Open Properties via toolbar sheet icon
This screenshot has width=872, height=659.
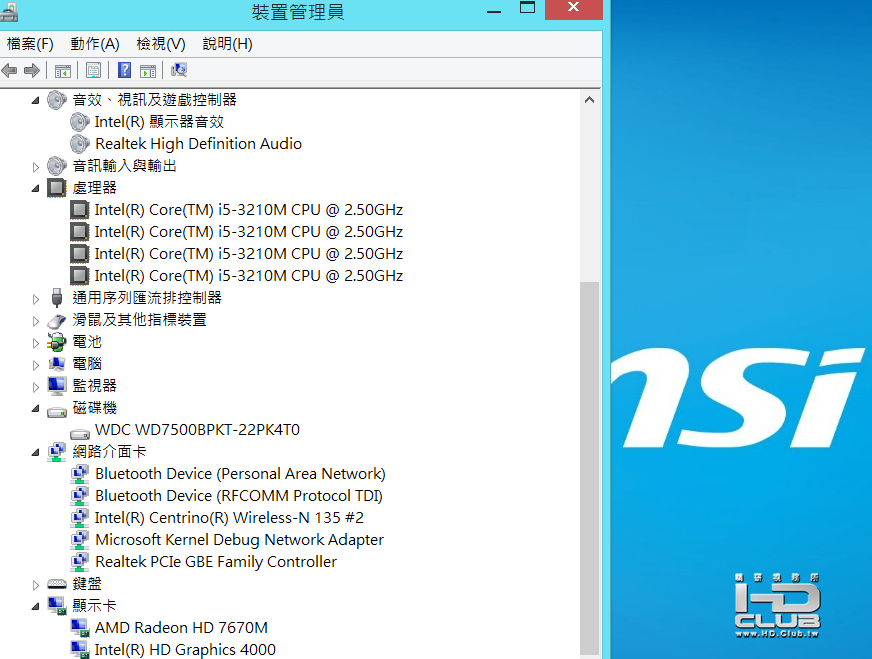(x=93, y=71)
